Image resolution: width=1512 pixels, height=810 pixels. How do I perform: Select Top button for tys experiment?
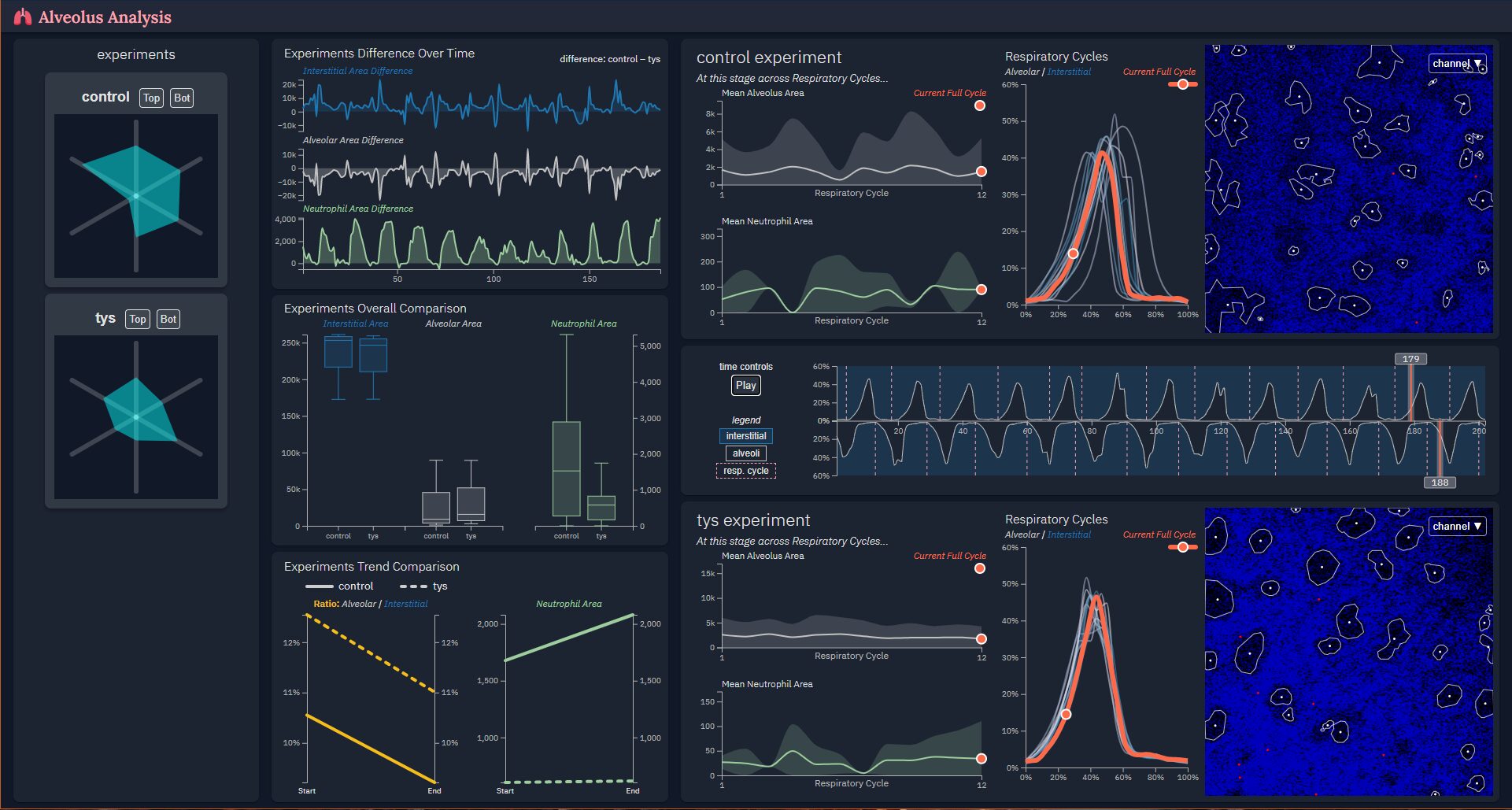[x=138, y=319]
